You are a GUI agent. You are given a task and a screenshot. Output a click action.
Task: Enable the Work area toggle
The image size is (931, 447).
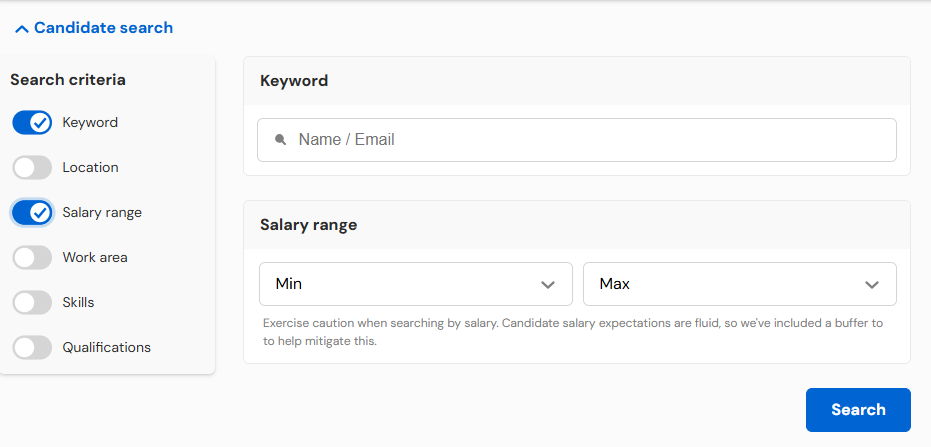[x=32, y=258]
